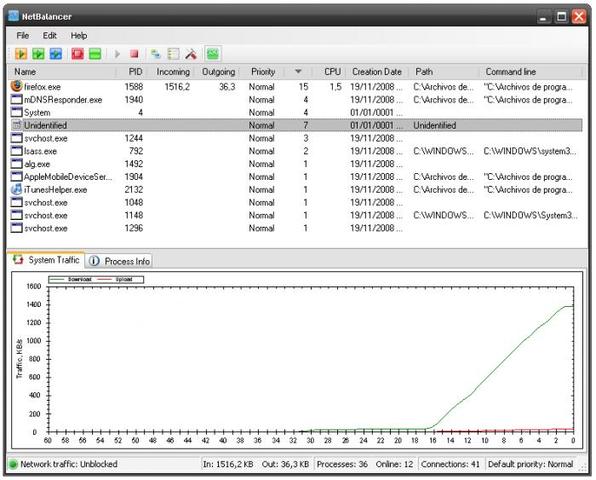Click the Processes: 36 status entry
This screenshot has width=596, height=480.
tap(342, 464)
